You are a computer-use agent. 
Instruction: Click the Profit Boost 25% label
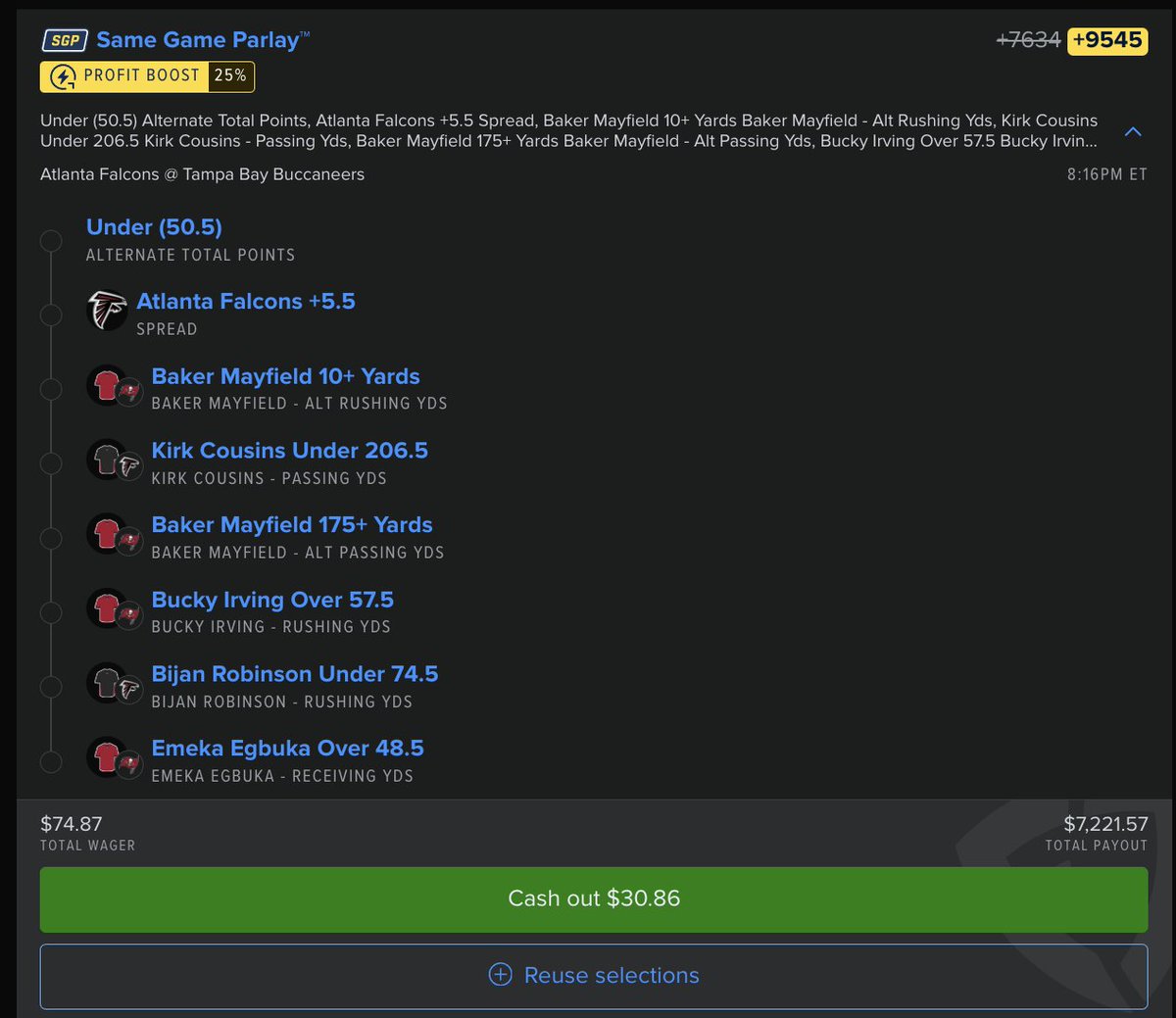click(147, 76)
